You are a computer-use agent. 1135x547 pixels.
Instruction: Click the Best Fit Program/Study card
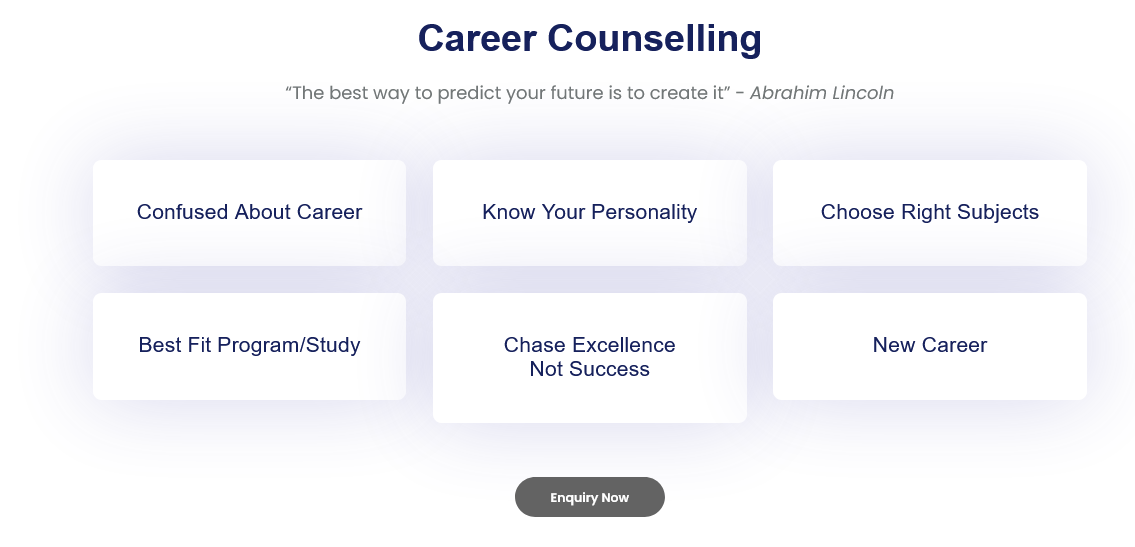249,346
